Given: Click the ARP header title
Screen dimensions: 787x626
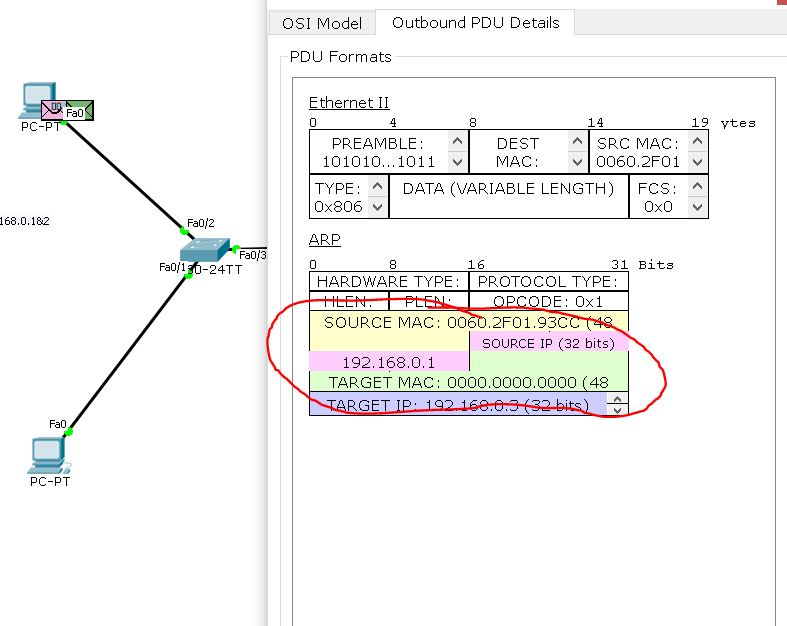Looking at the screenshot, I should (324, 239).
